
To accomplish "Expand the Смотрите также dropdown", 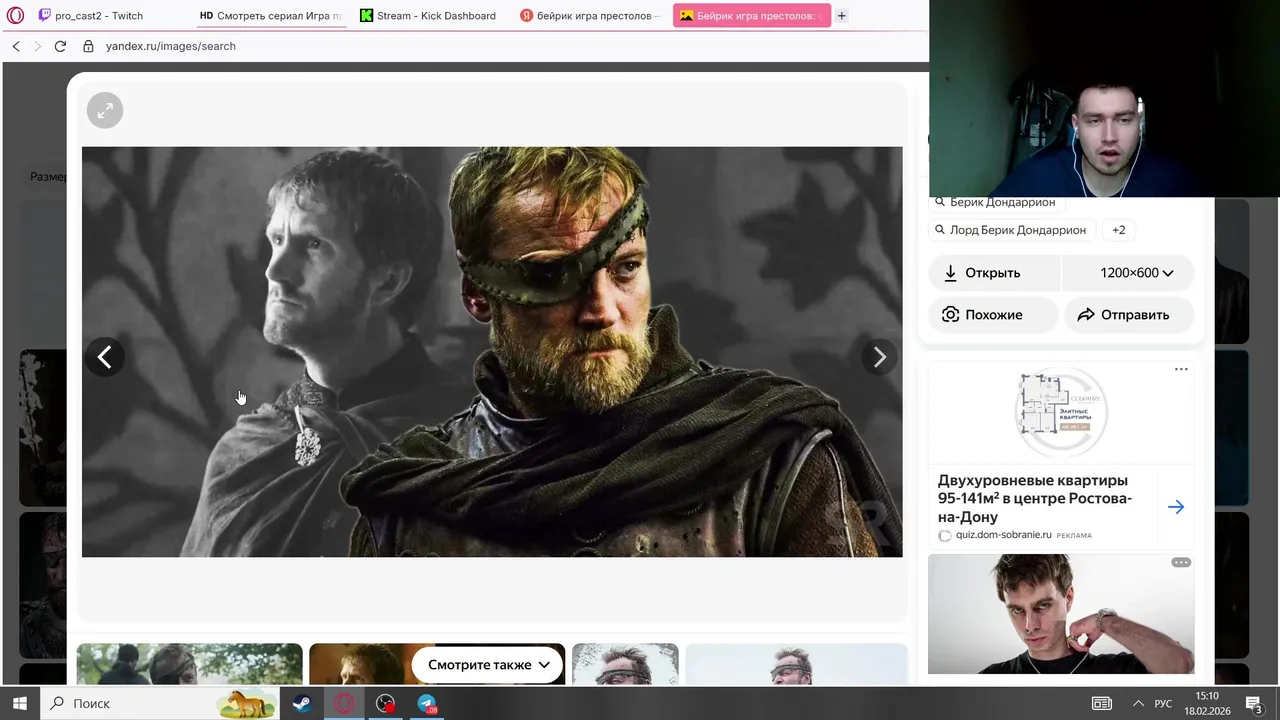I will point(488,664).
